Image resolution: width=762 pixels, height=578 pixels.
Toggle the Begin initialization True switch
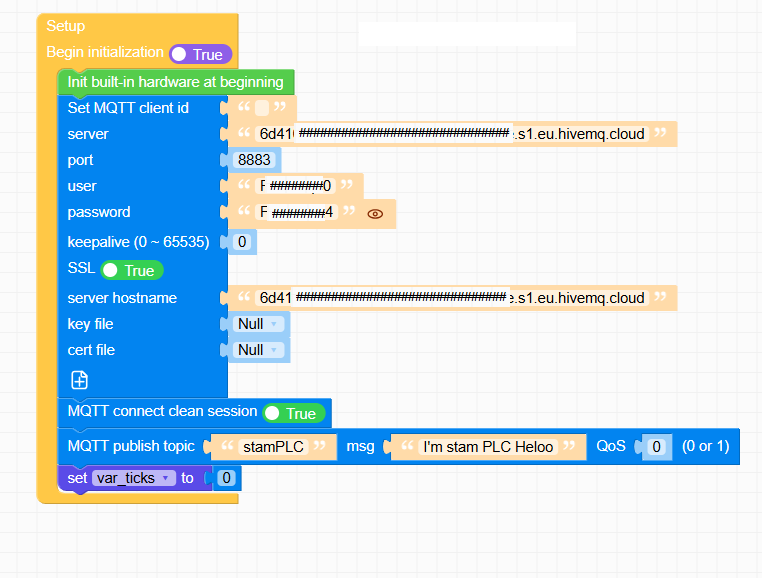click(200, 54)
